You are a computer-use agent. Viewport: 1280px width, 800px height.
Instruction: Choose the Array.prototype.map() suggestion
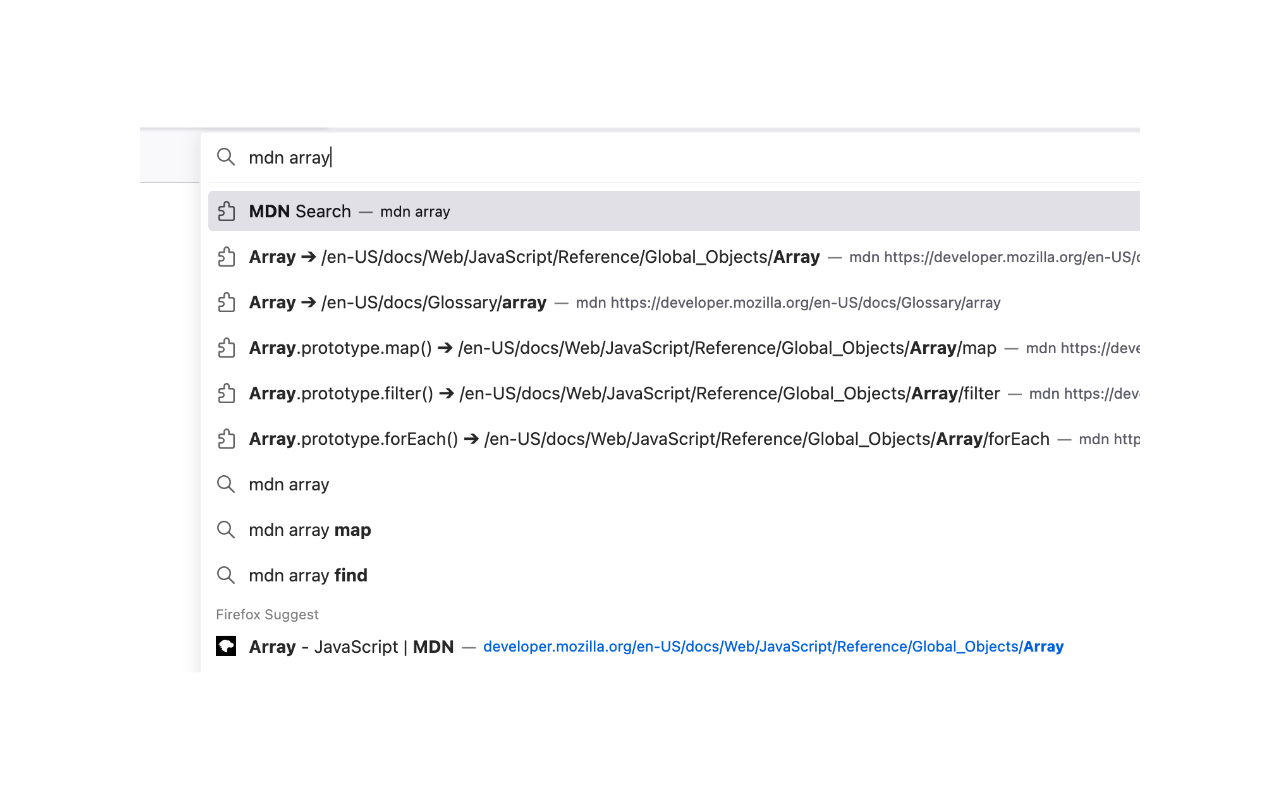point(674,348)
